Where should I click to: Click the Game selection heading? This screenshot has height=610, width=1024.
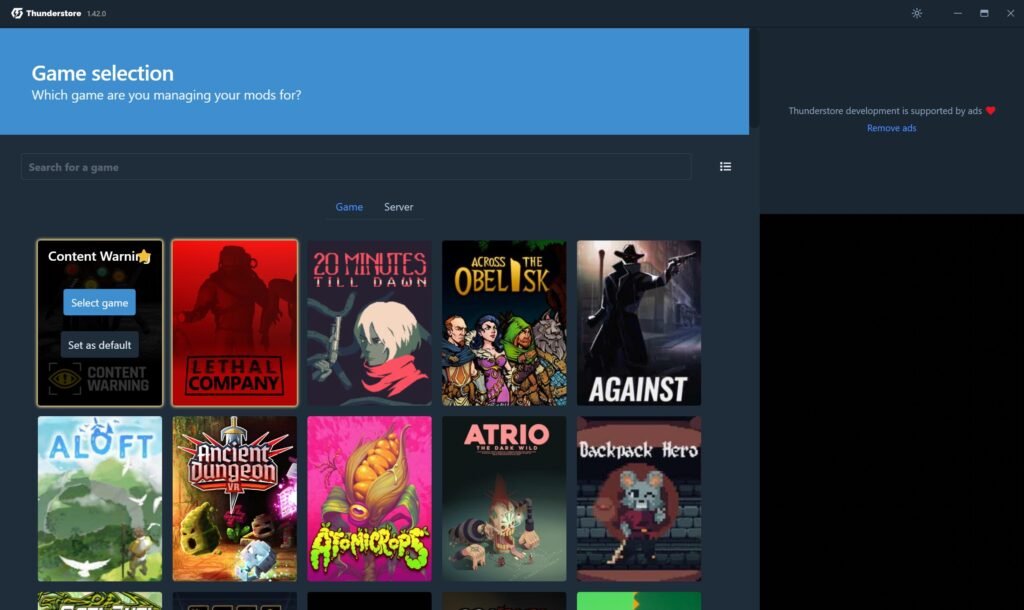point(103,72)
